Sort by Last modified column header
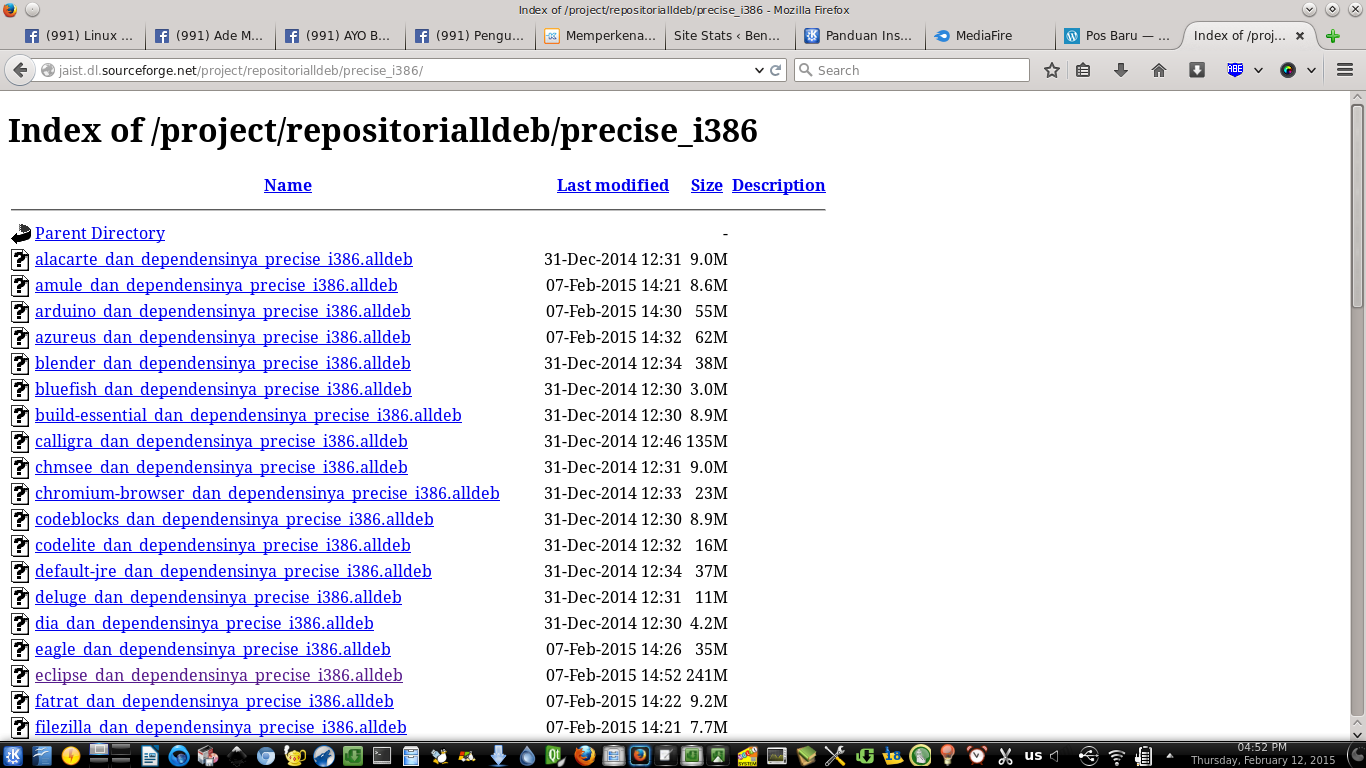 613,185
